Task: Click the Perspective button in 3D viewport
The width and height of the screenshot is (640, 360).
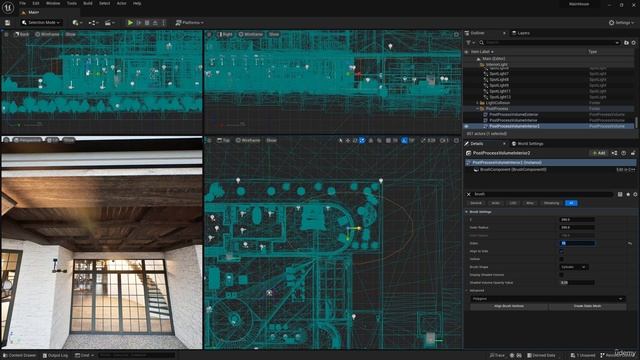Action: 27,140
